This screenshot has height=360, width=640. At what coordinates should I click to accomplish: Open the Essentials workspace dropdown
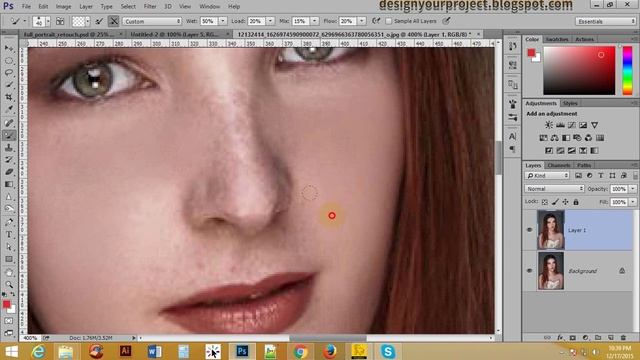tap(606, 21)
